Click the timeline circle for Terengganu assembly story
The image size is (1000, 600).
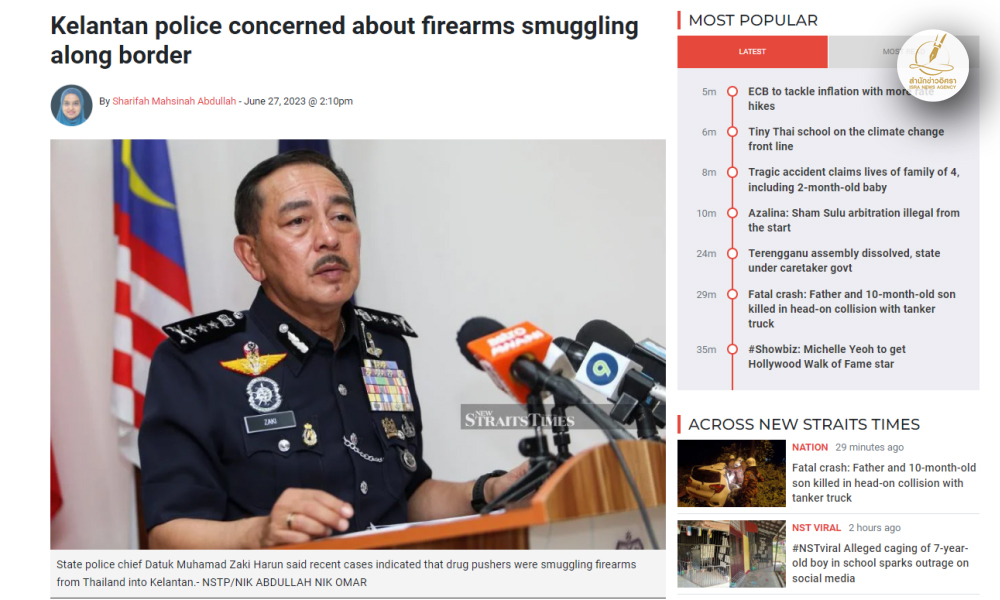coord(732,254)
